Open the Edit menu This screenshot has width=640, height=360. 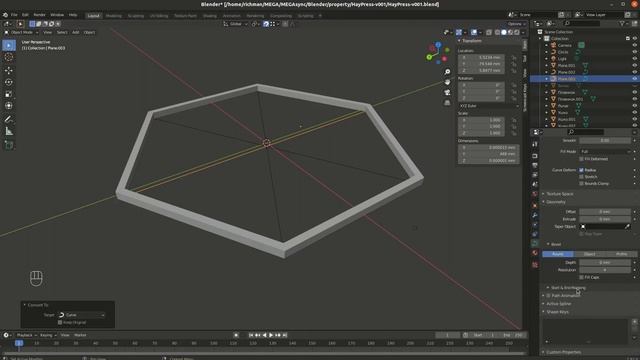[25, 15]
